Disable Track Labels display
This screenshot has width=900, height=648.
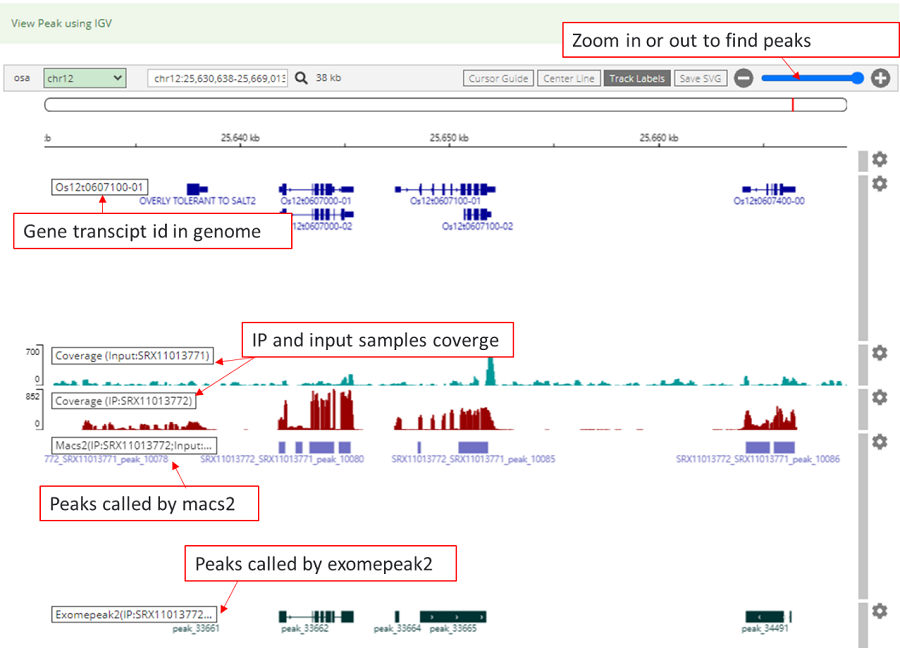tap(637, 78)
